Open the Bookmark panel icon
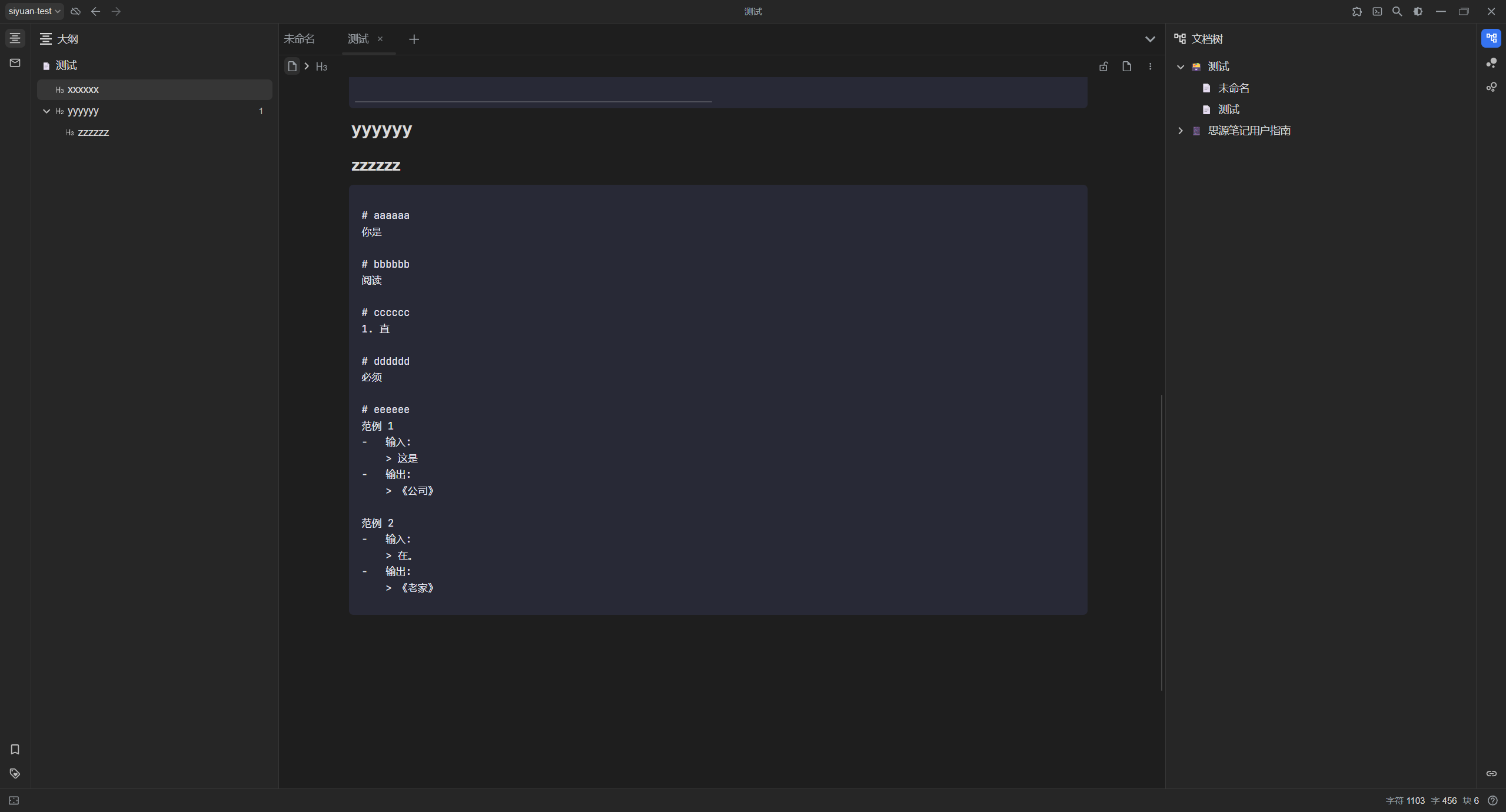1506x812 pixels. [15, 749]
